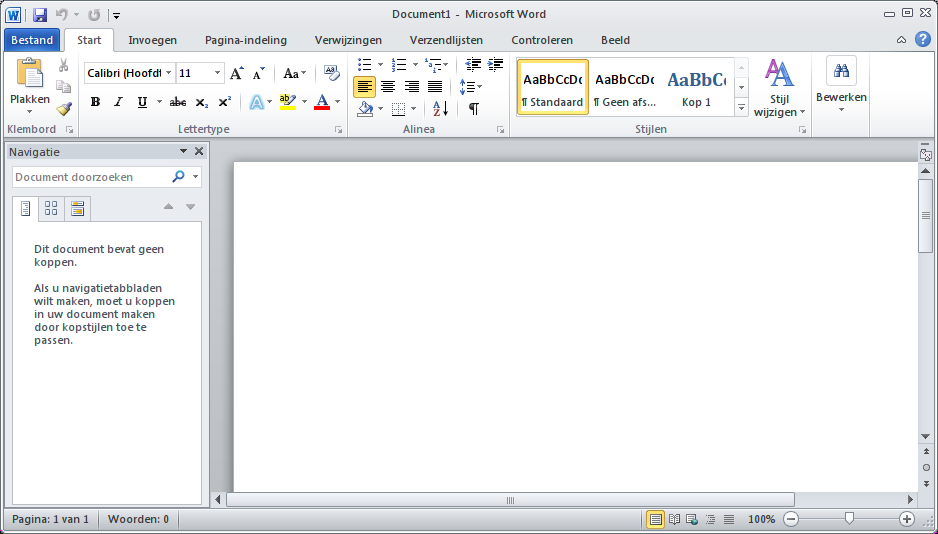Click the 100% zoom level button
This screenshot has width=938, height=534.
[x=762, y=519]
